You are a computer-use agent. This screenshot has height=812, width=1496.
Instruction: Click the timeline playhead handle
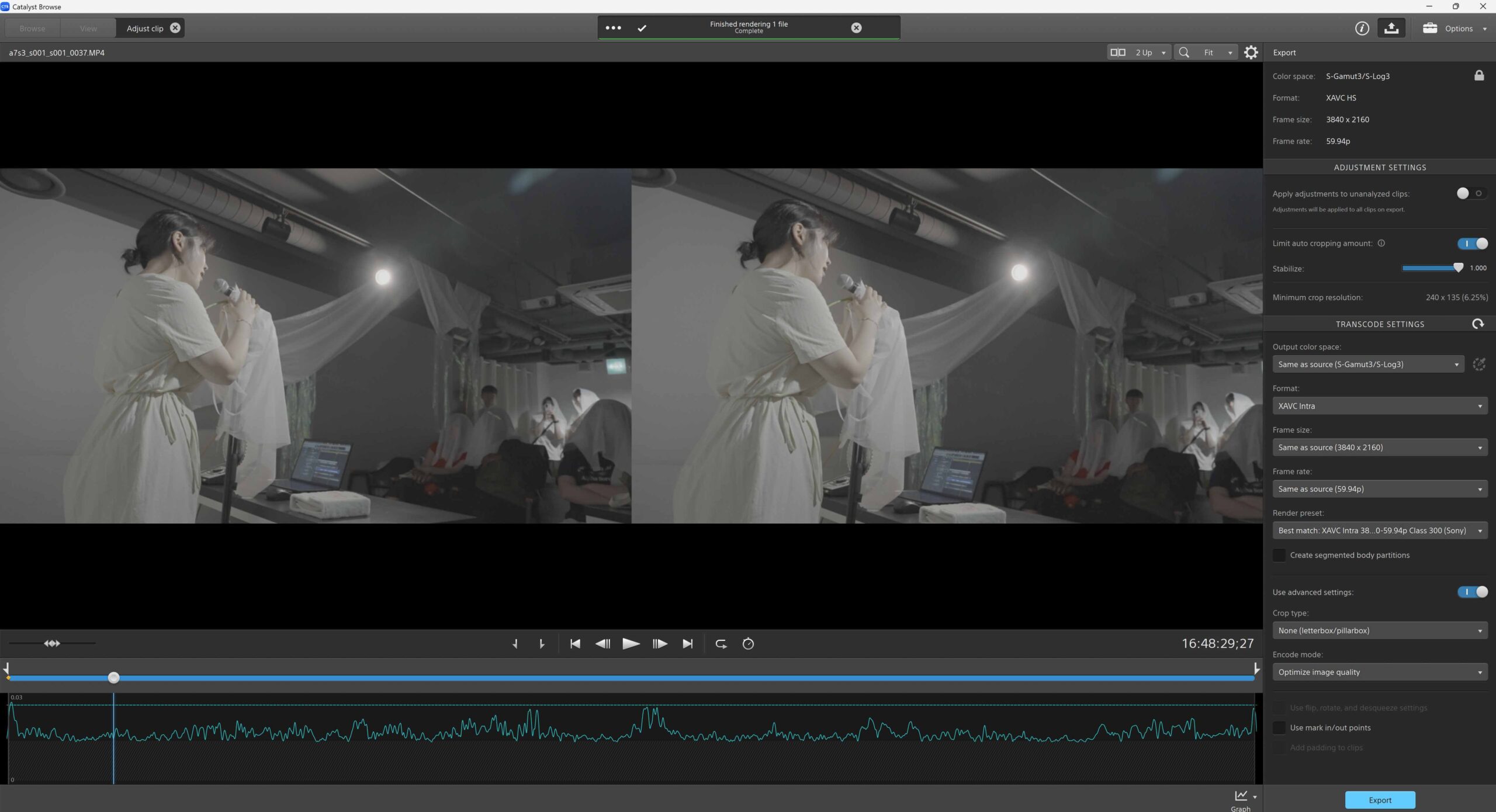click(113, 677)
